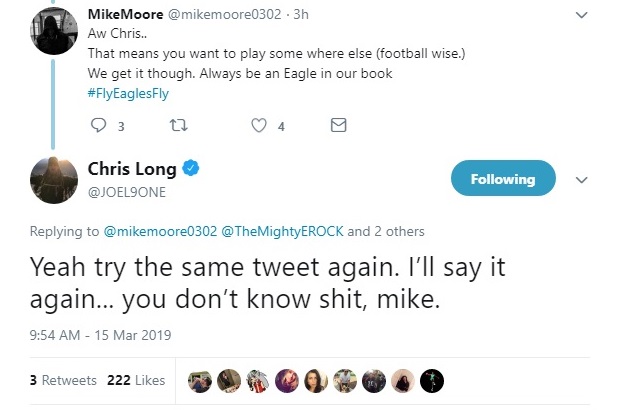
Task: Expand the '2 others' replying list
Action: point(397,231)
